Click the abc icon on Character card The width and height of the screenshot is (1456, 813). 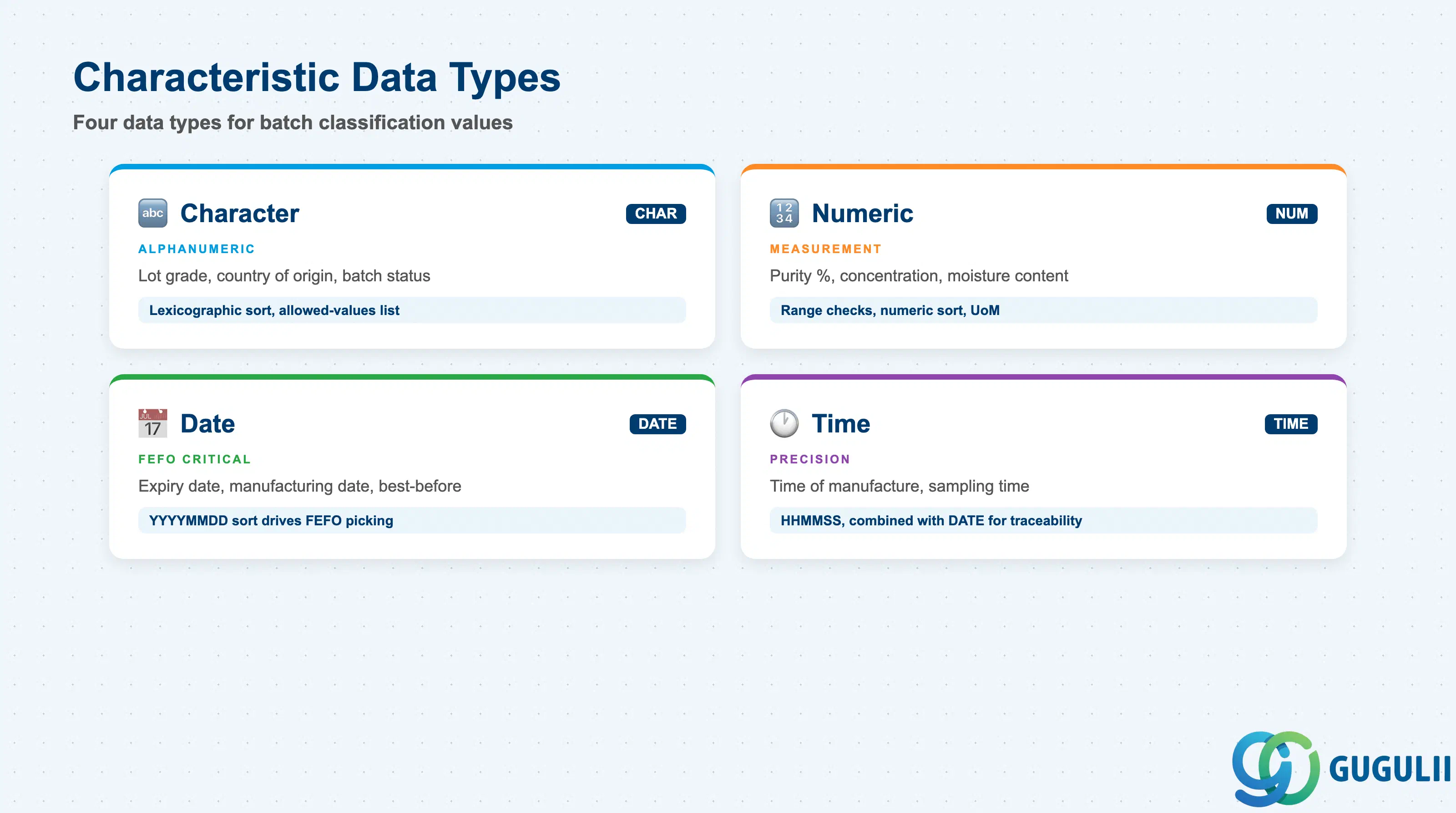(152, 213)
